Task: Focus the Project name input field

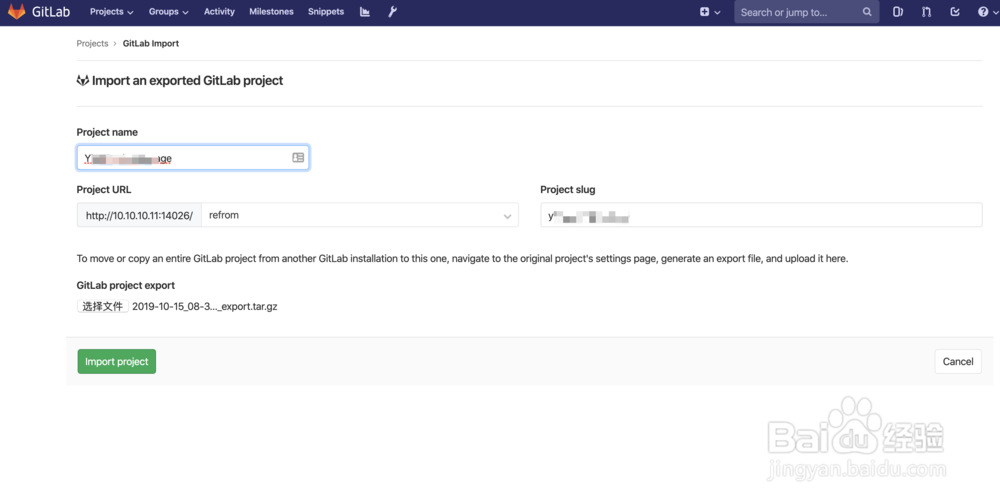Action: point(193,157)
